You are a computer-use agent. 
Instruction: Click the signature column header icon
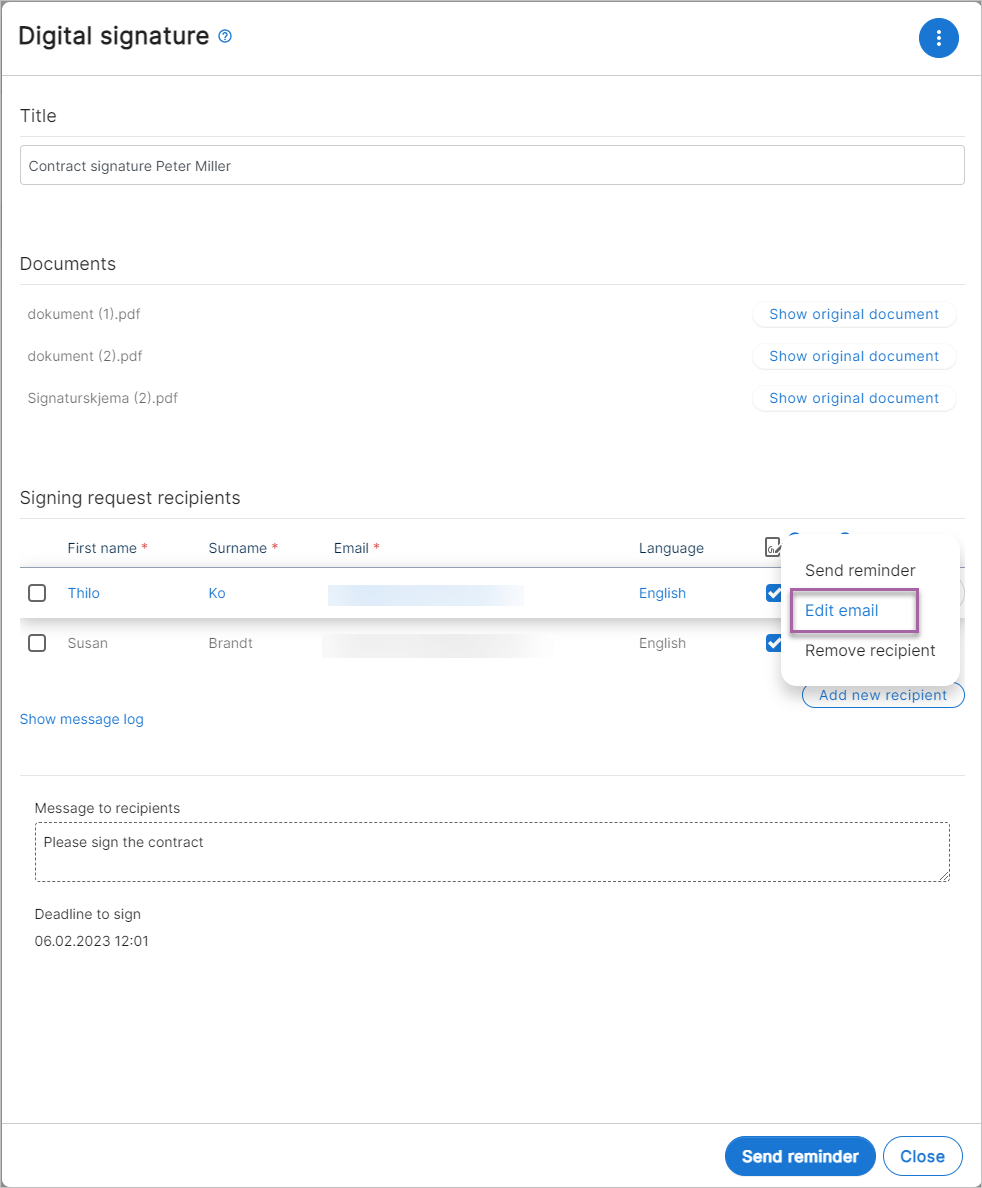(x=772, y=546)
